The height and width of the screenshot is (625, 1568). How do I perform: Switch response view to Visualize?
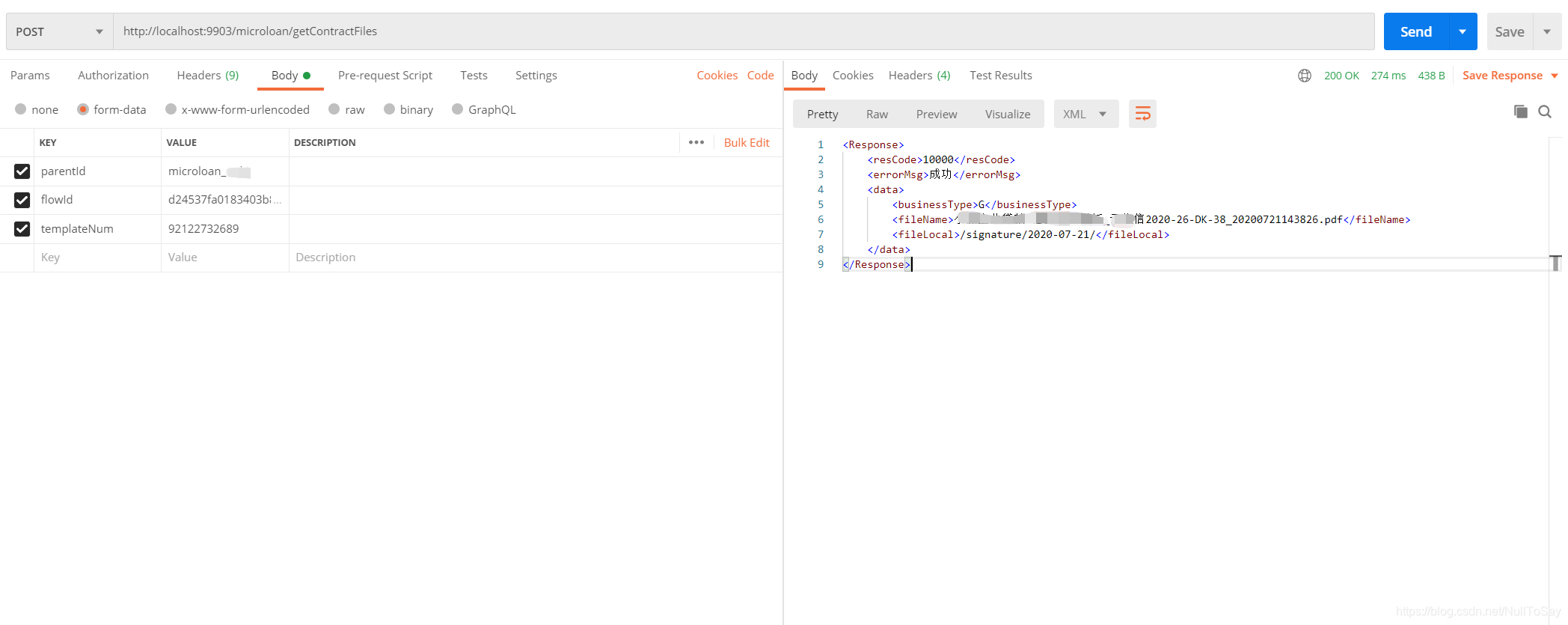(1008, 114)
